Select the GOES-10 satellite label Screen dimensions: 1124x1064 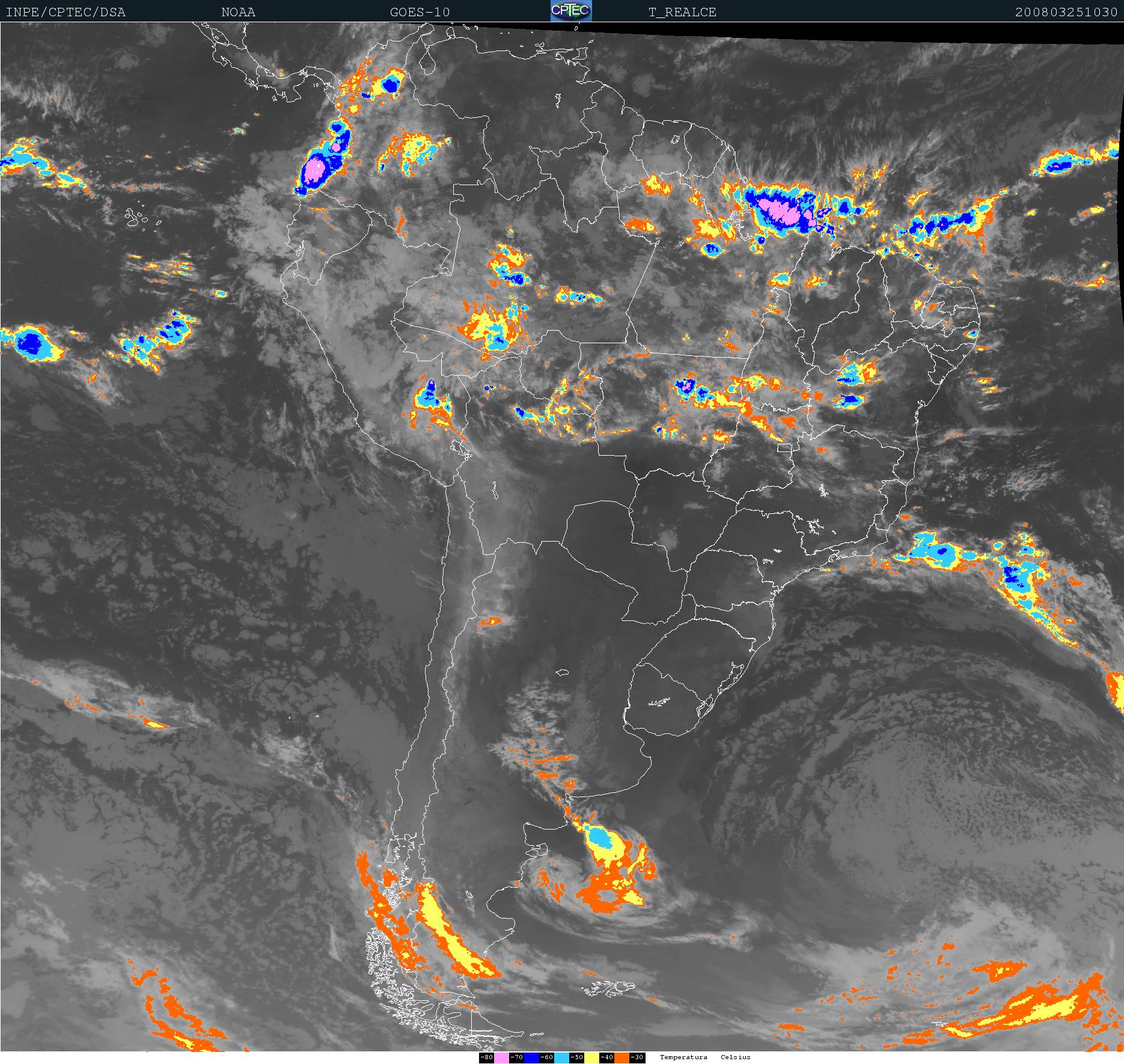(420, 12)
